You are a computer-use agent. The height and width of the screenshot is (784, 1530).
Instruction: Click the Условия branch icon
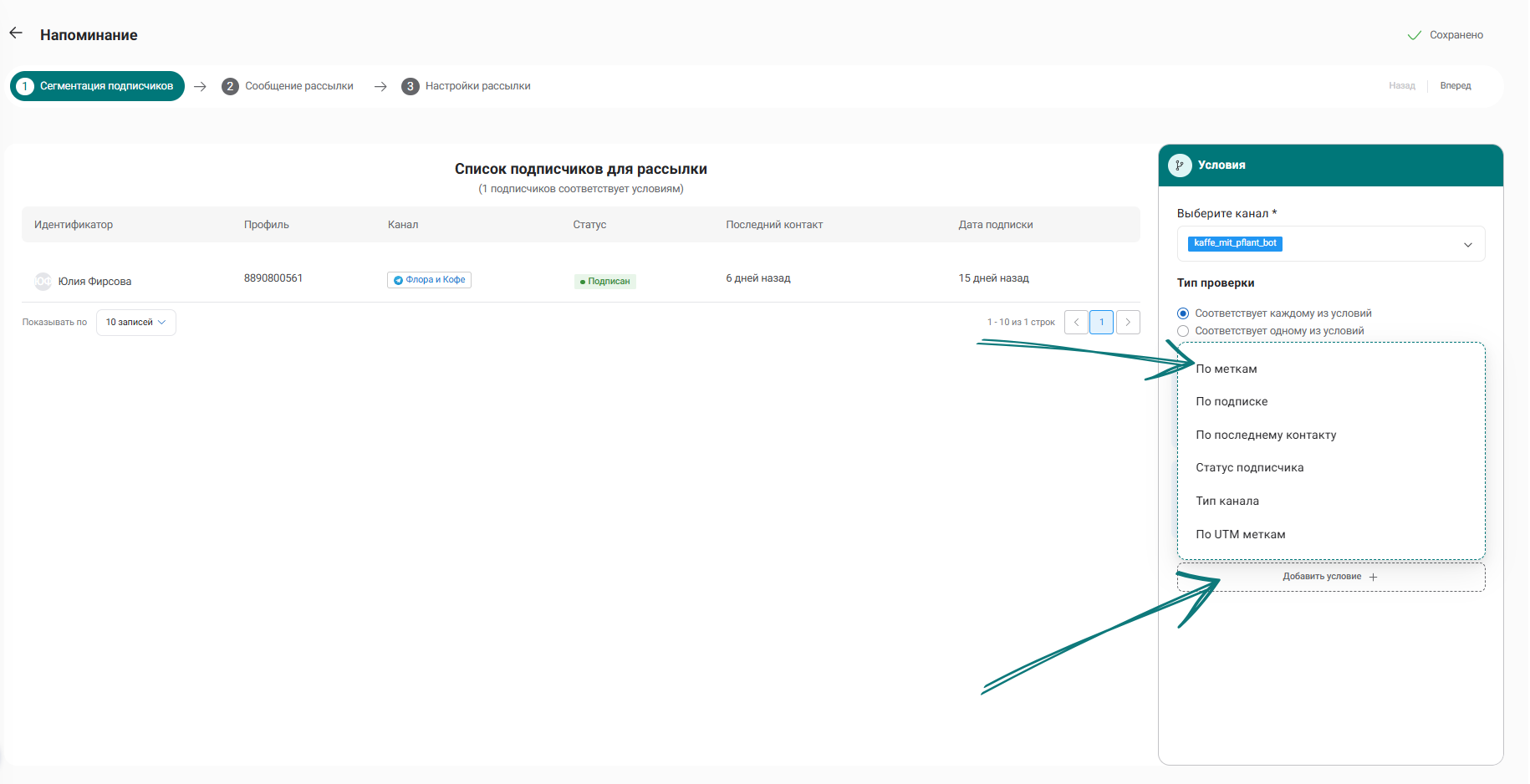coord(1180,165)
